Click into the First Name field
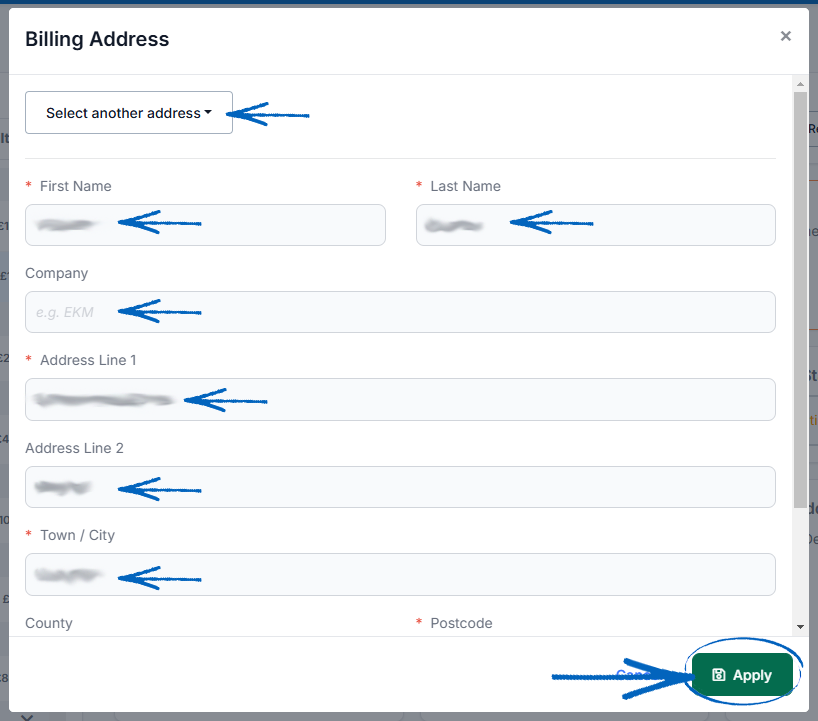Image resolution: width=818 pixels, height=721 pixels. point(205,225)
